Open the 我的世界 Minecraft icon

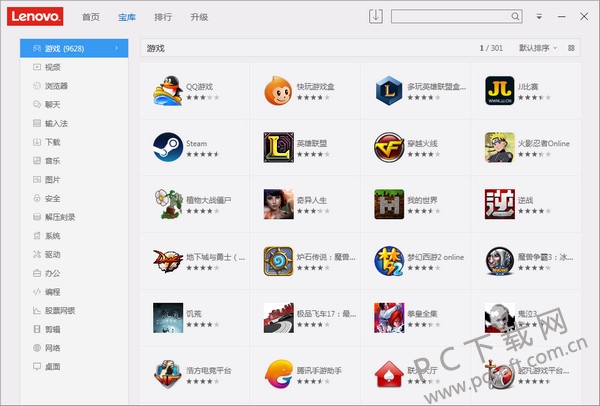pyautogui.click(x=389, y=204)
